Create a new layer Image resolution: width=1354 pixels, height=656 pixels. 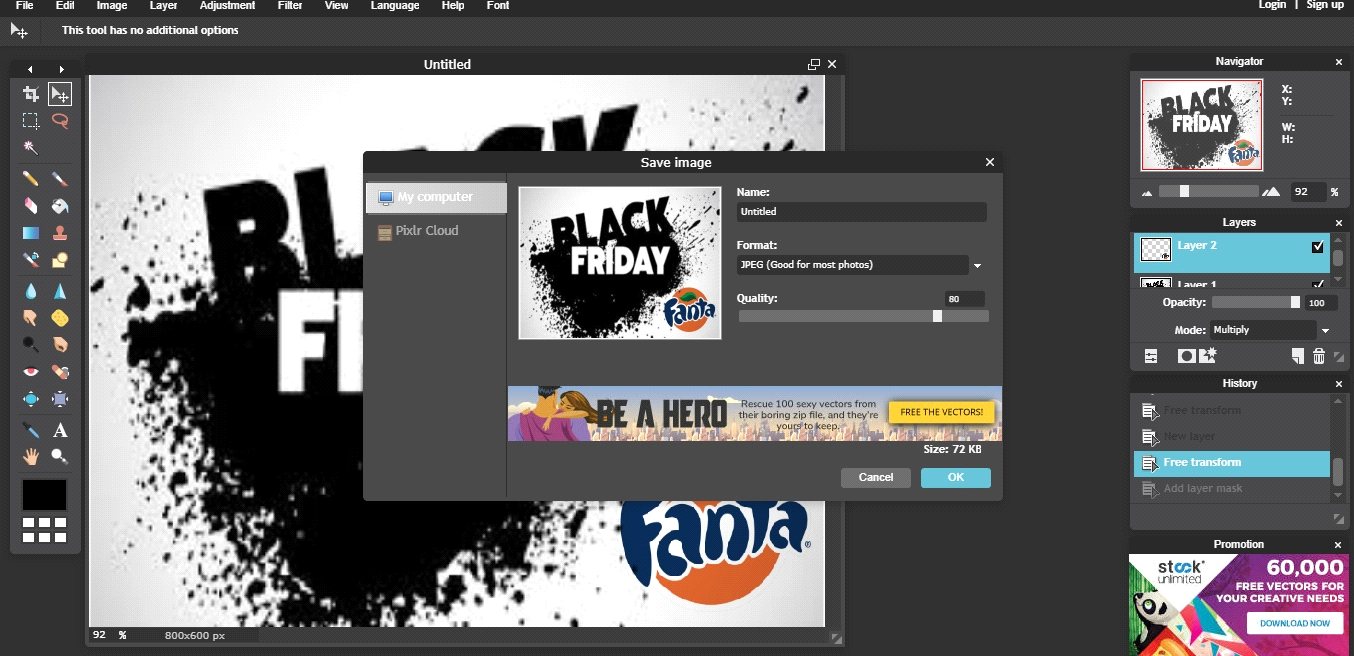1297,356
